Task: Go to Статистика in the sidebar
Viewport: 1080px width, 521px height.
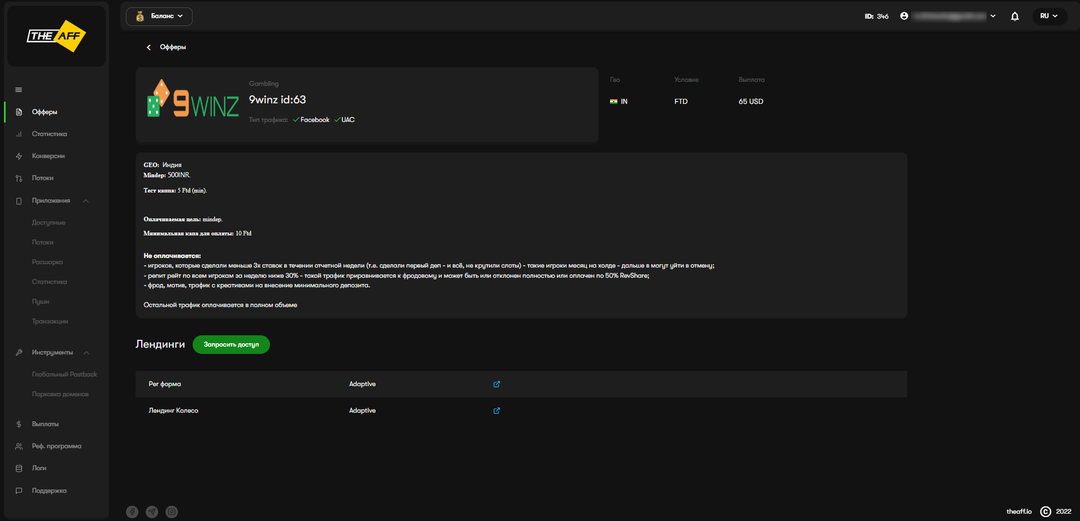Action: tap(49, 134)
